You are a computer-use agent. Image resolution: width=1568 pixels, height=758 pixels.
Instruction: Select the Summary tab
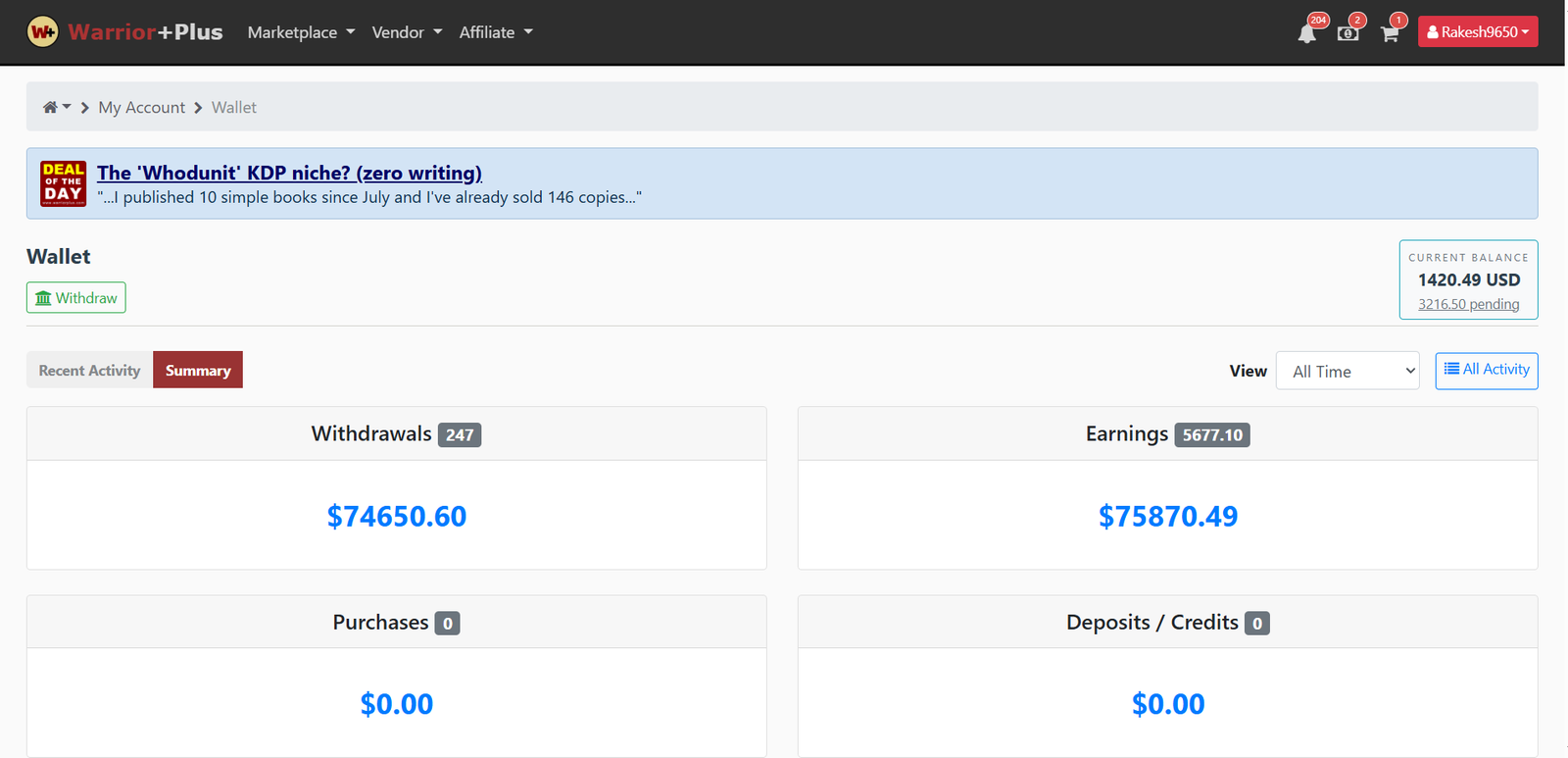point(198,370)
